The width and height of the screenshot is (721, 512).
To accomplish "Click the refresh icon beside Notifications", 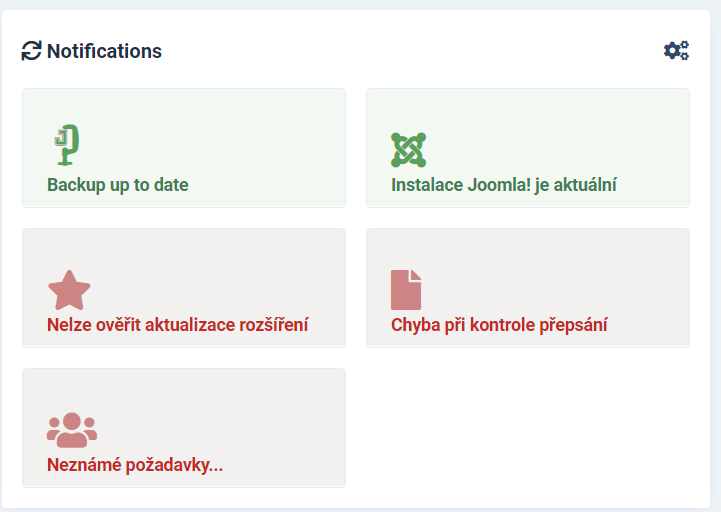I will (31, 51).
